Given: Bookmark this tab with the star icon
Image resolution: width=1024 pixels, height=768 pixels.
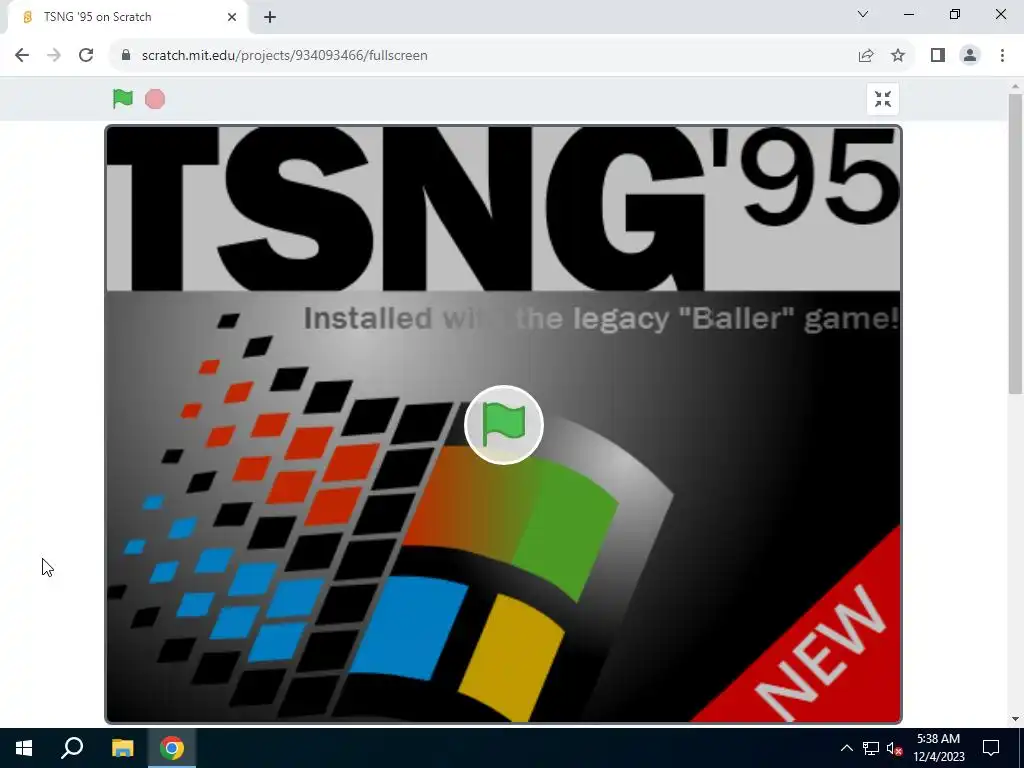Looking at the screenshot, I should [898, 56].
